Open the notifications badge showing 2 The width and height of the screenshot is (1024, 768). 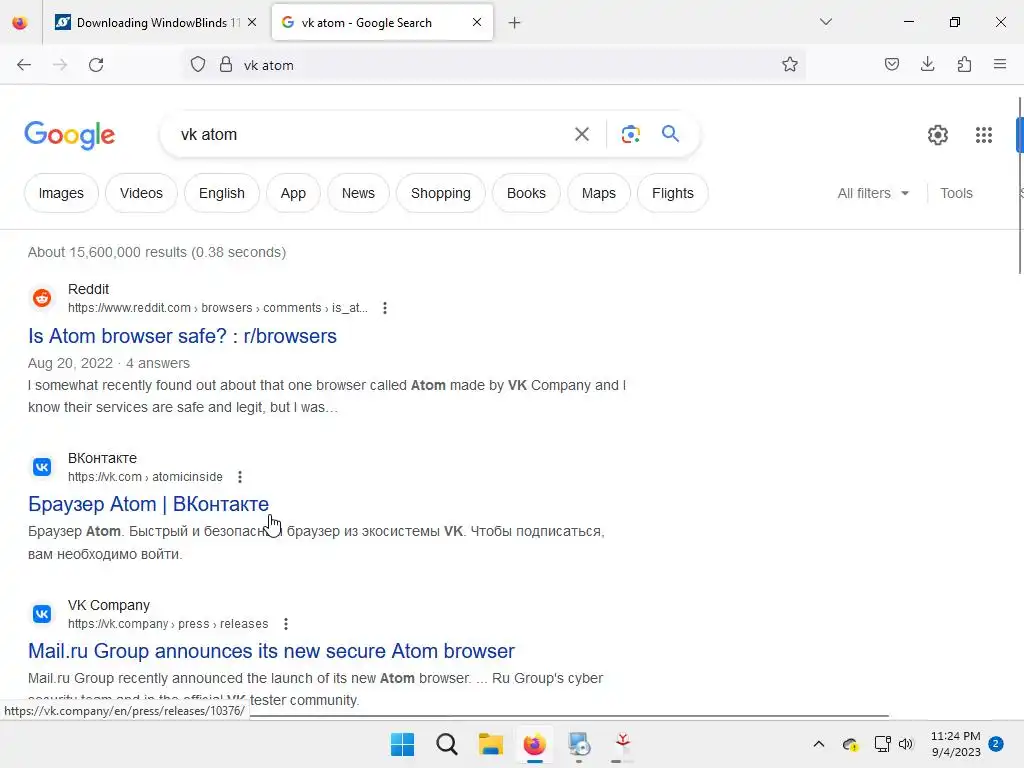click(x=996, y=744)
